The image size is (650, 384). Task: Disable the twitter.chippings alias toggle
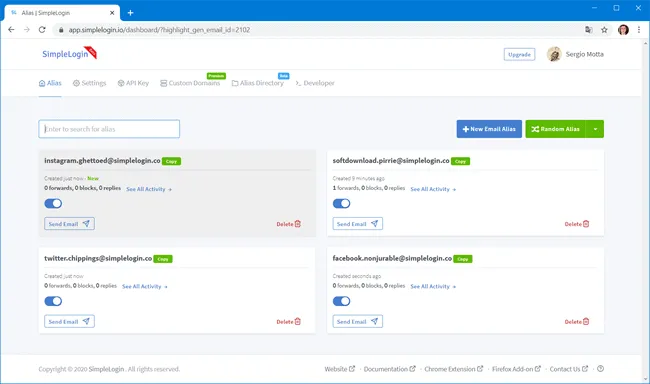[x=53, y=301]
